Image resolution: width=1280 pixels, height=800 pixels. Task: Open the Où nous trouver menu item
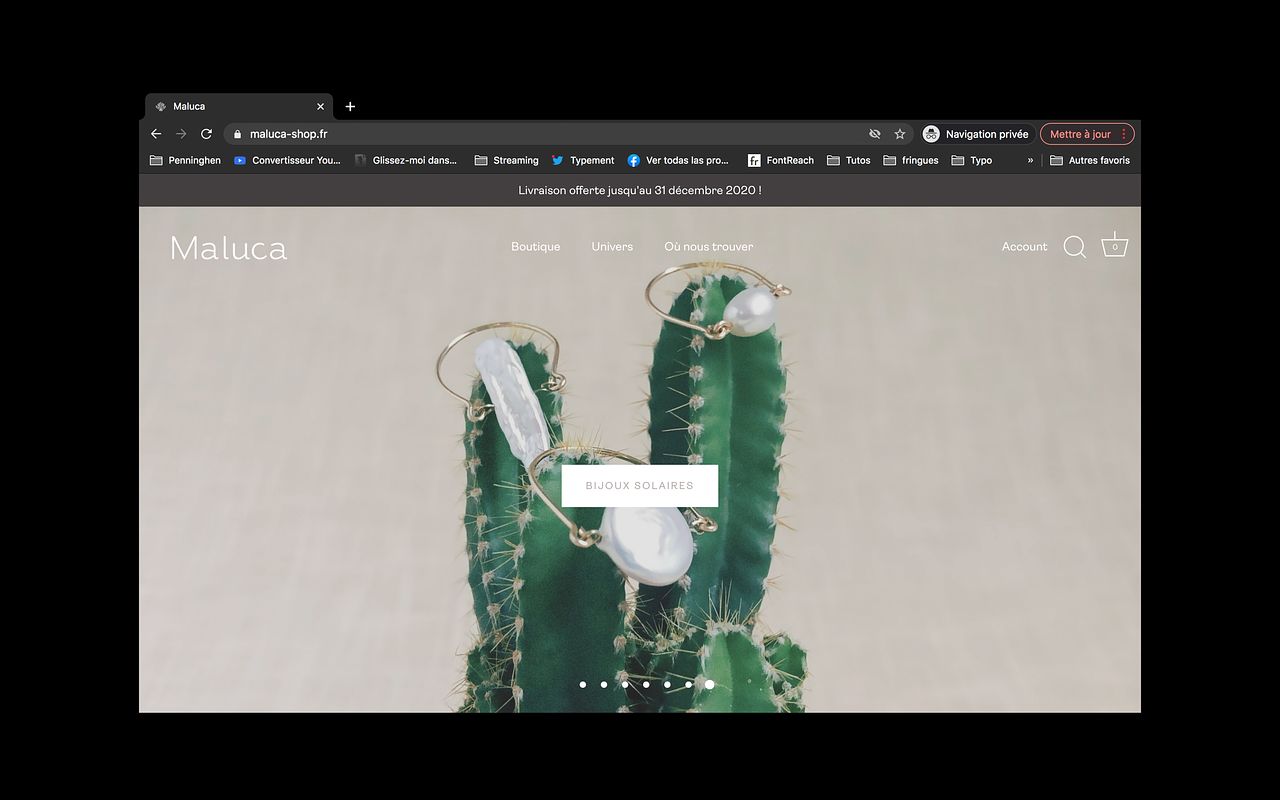(709, 247)
